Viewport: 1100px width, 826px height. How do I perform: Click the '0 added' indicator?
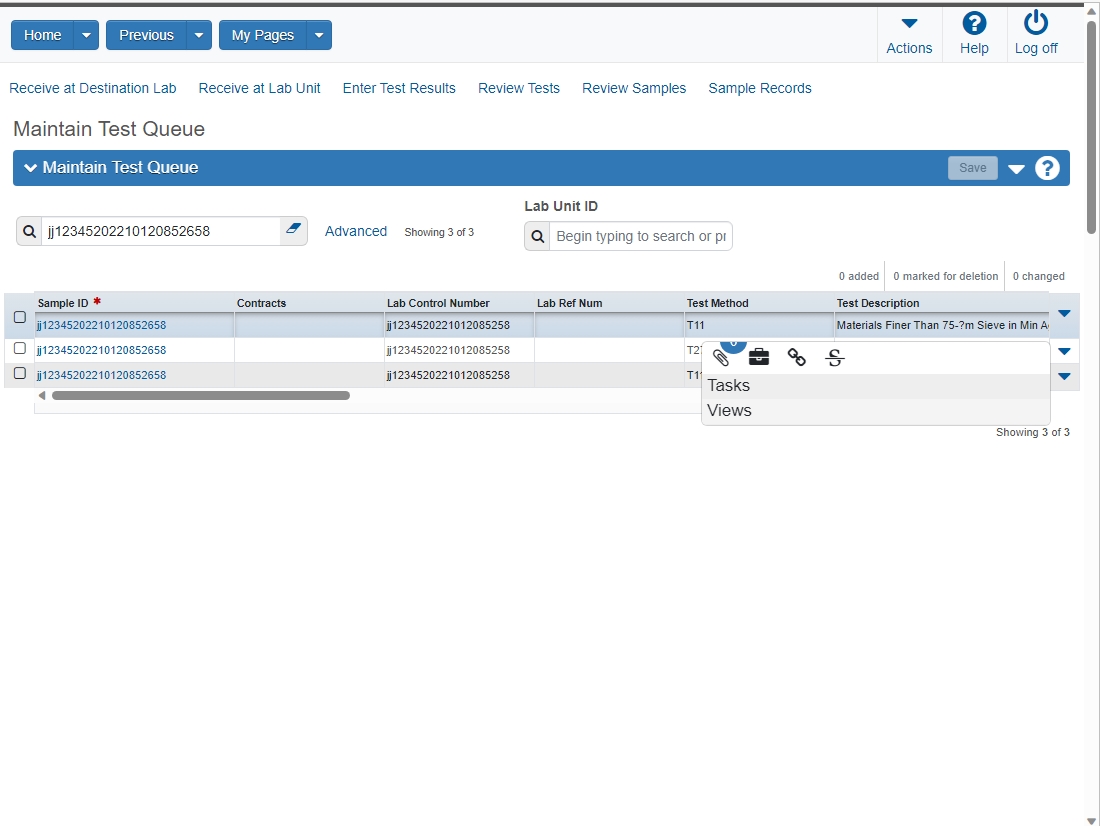click(859, 277)
